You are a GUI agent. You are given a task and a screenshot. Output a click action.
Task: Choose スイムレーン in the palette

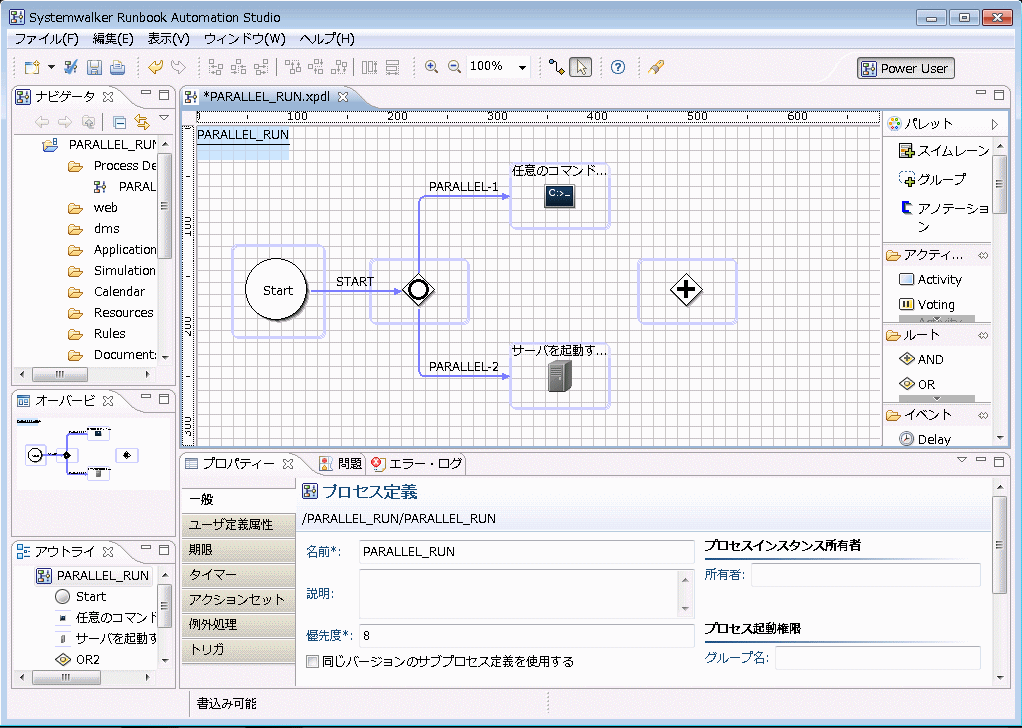(944, 151)
